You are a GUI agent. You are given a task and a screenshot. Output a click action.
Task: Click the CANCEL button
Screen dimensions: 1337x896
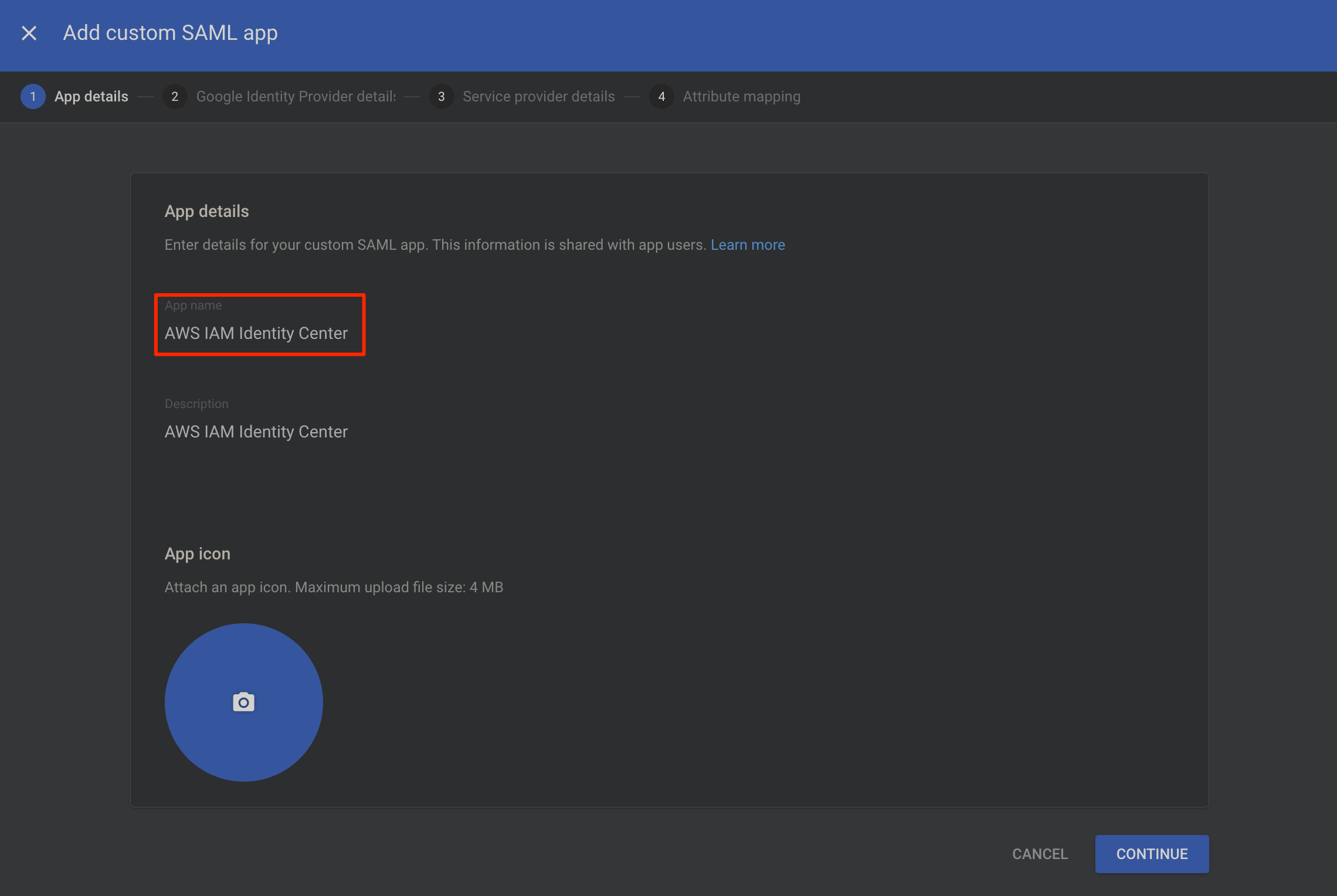pyautogui.click(x=1040, y=854)
